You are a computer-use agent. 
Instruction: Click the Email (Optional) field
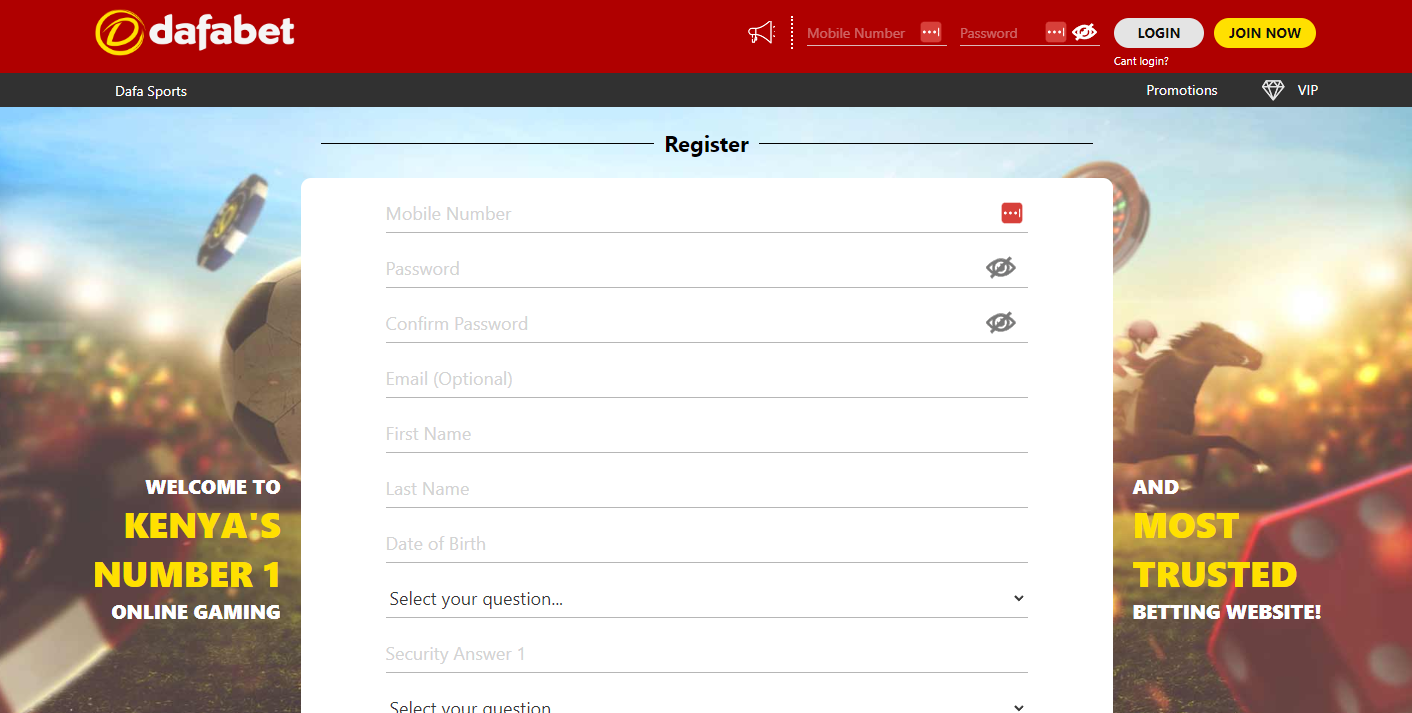pos(707,379)
